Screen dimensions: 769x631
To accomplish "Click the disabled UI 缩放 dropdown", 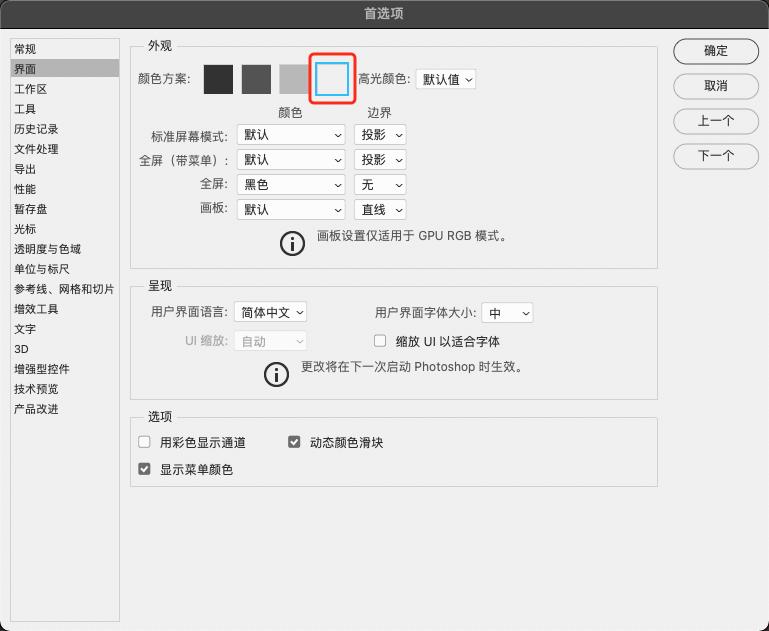I will [270, 341].
